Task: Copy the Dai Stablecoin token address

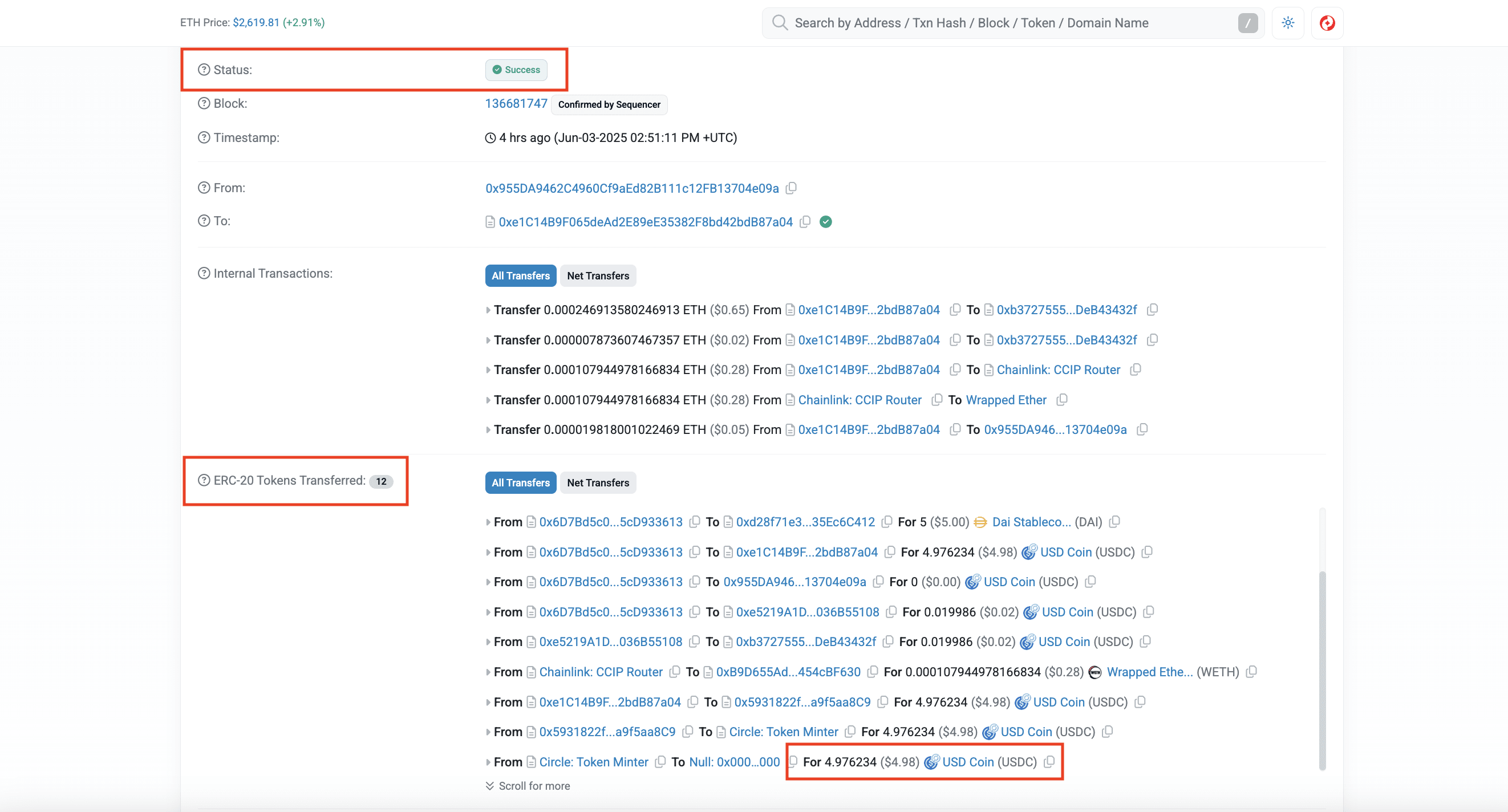Action: click(1114, 522)
